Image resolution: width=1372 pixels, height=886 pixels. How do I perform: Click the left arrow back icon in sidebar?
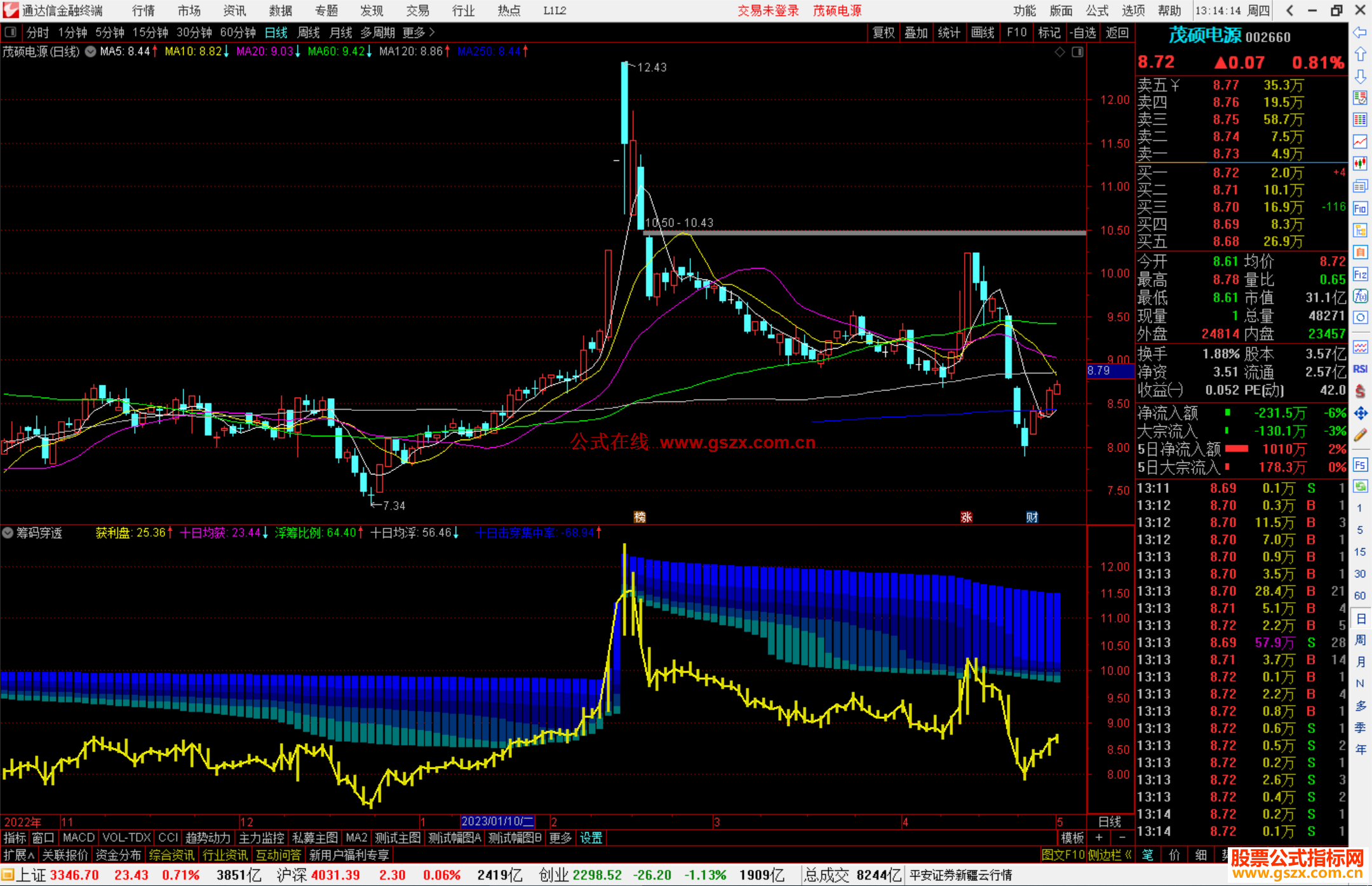[1360, 32]
